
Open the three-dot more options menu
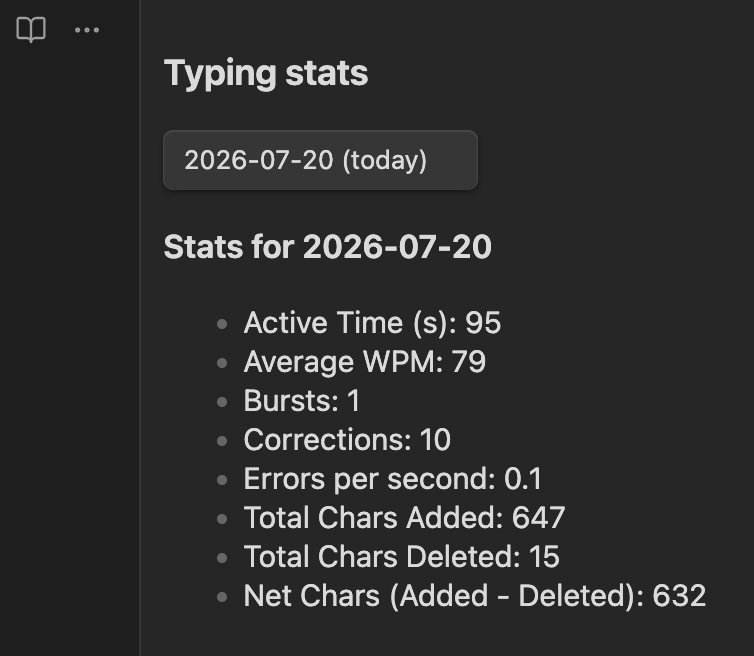87,30
